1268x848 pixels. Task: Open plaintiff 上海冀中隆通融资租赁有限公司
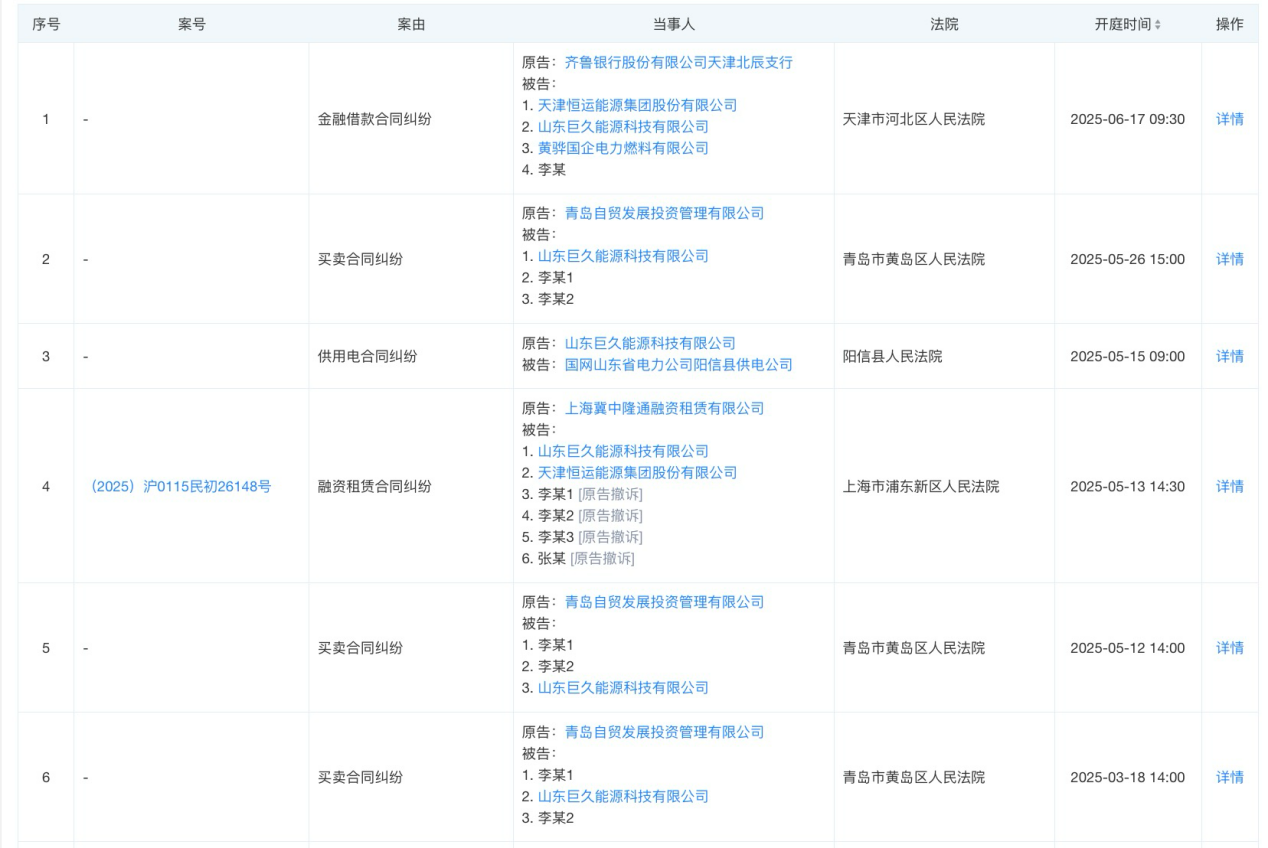[664, 408]
